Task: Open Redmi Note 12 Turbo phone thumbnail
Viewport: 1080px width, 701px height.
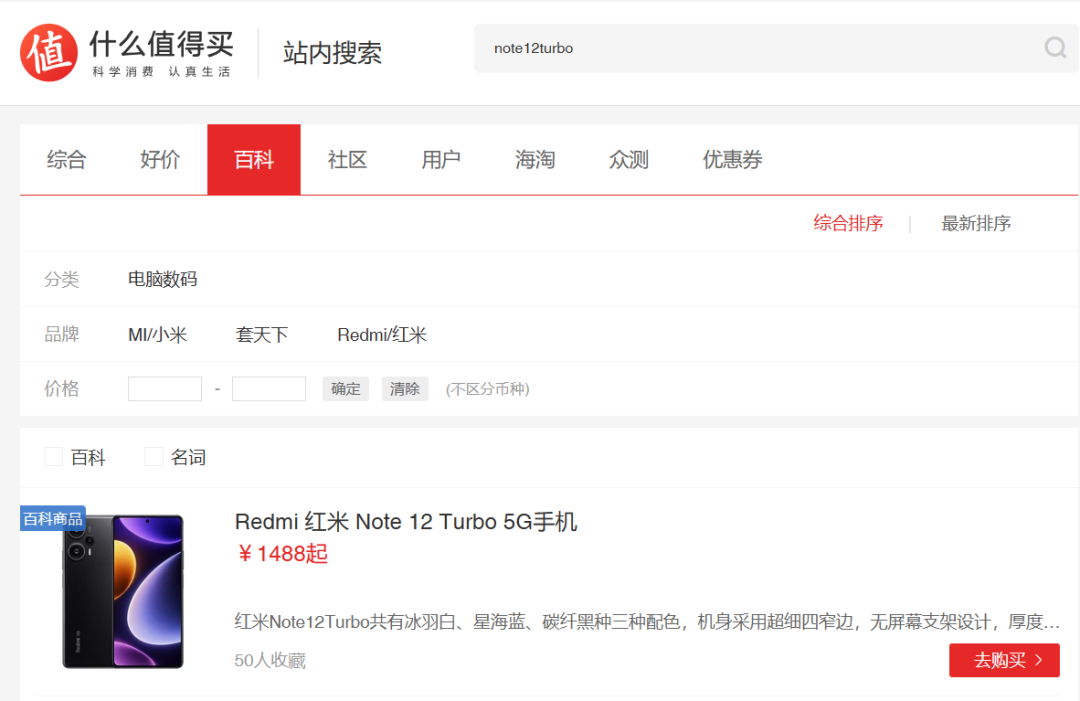Action: tap(123, 592)
